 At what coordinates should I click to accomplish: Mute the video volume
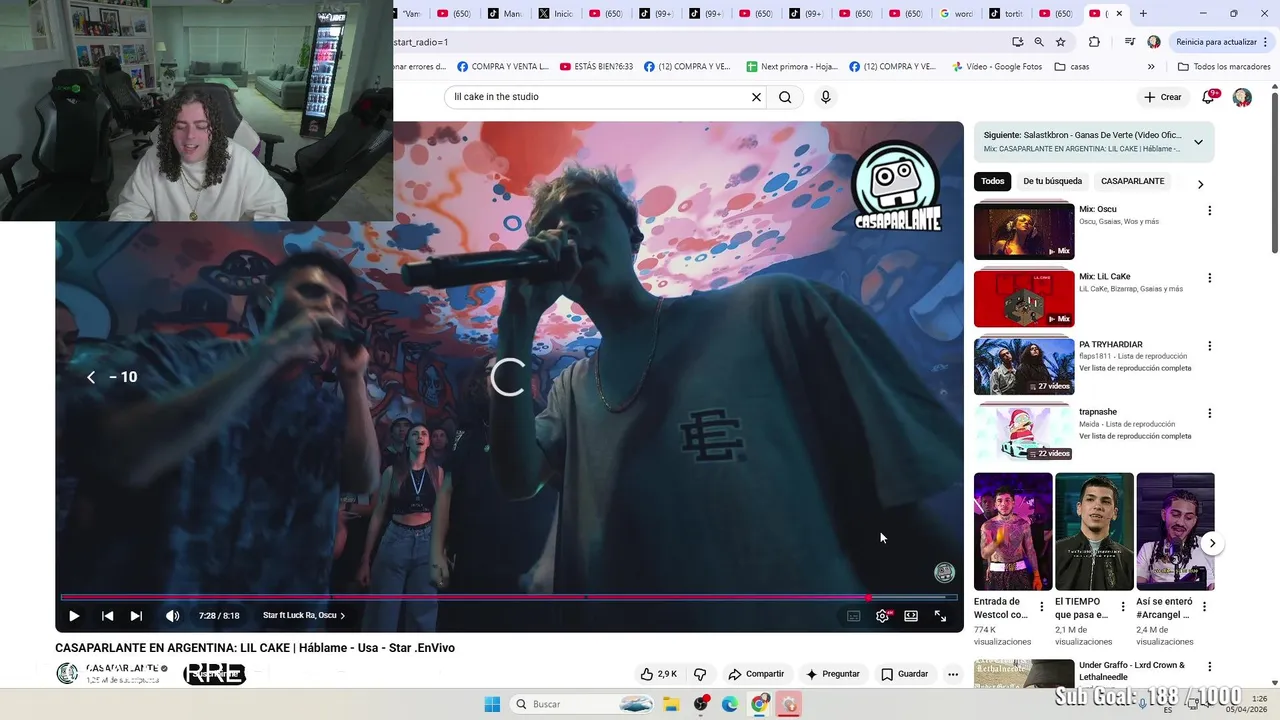click(172, 616)
